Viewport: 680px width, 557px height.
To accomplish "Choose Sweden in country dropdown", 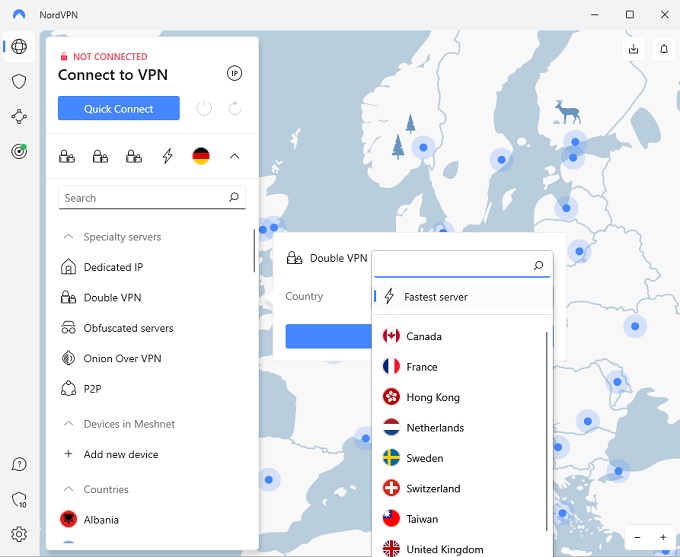I will [460, 458].
